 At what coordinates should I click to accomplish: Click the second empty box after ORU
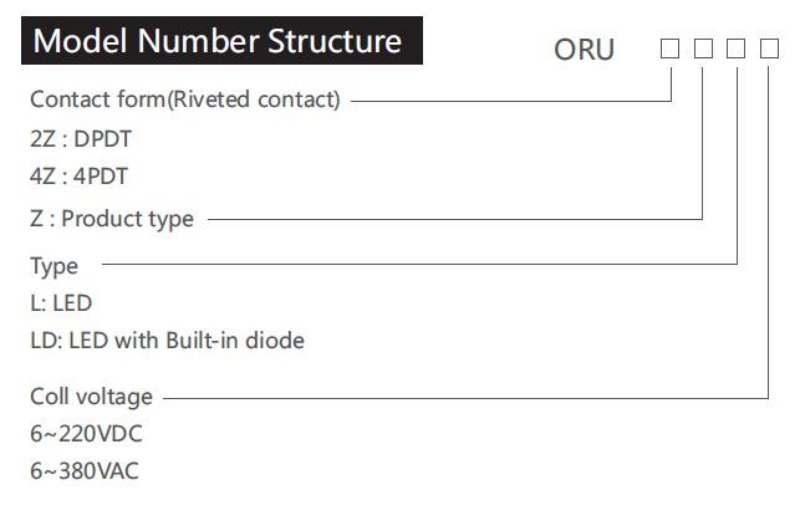pyautogui.click(x=703, y=49)
